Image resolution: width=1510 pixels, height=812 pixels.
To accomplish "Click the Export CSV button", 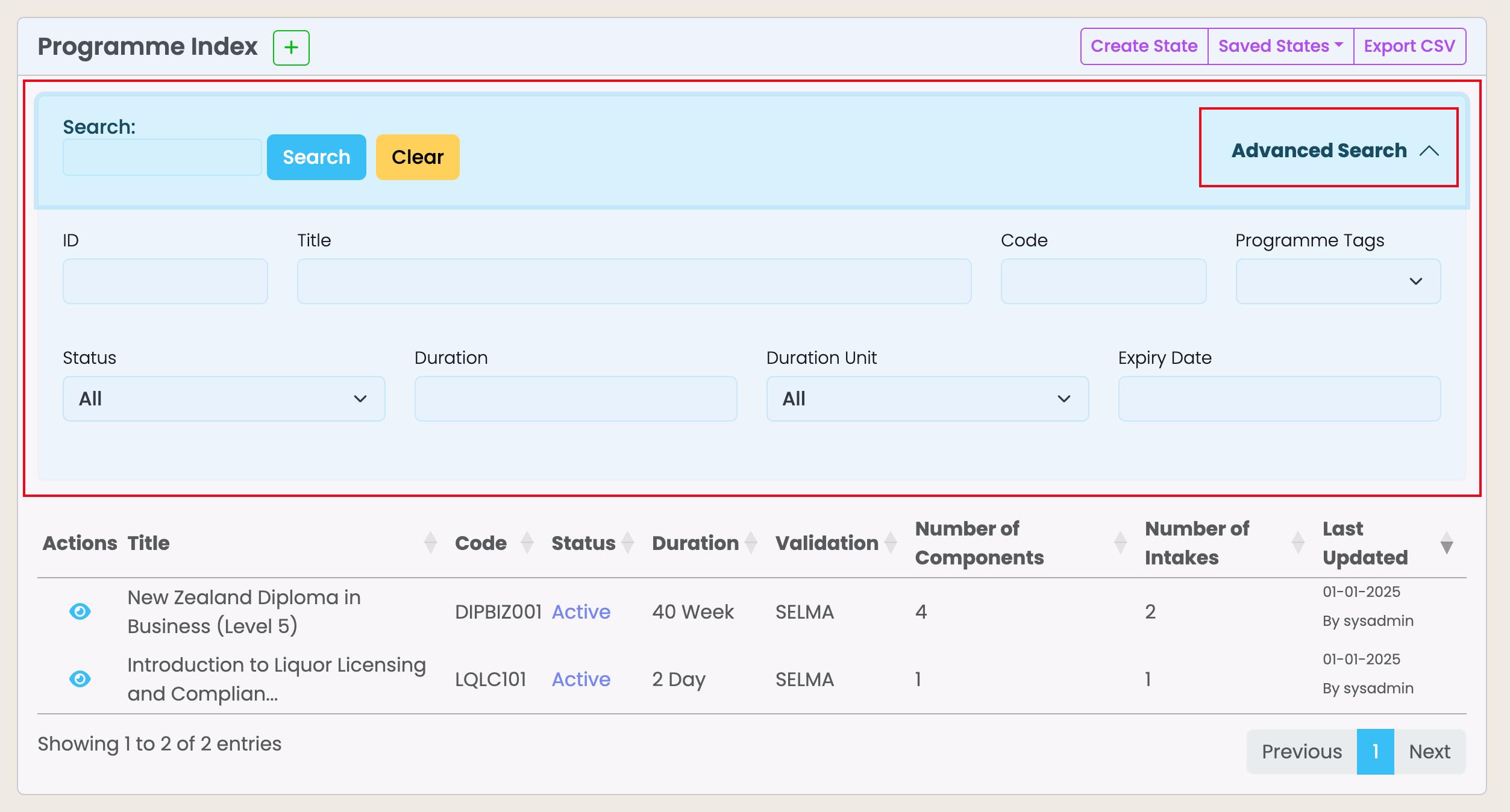I will click(1409, 46).
